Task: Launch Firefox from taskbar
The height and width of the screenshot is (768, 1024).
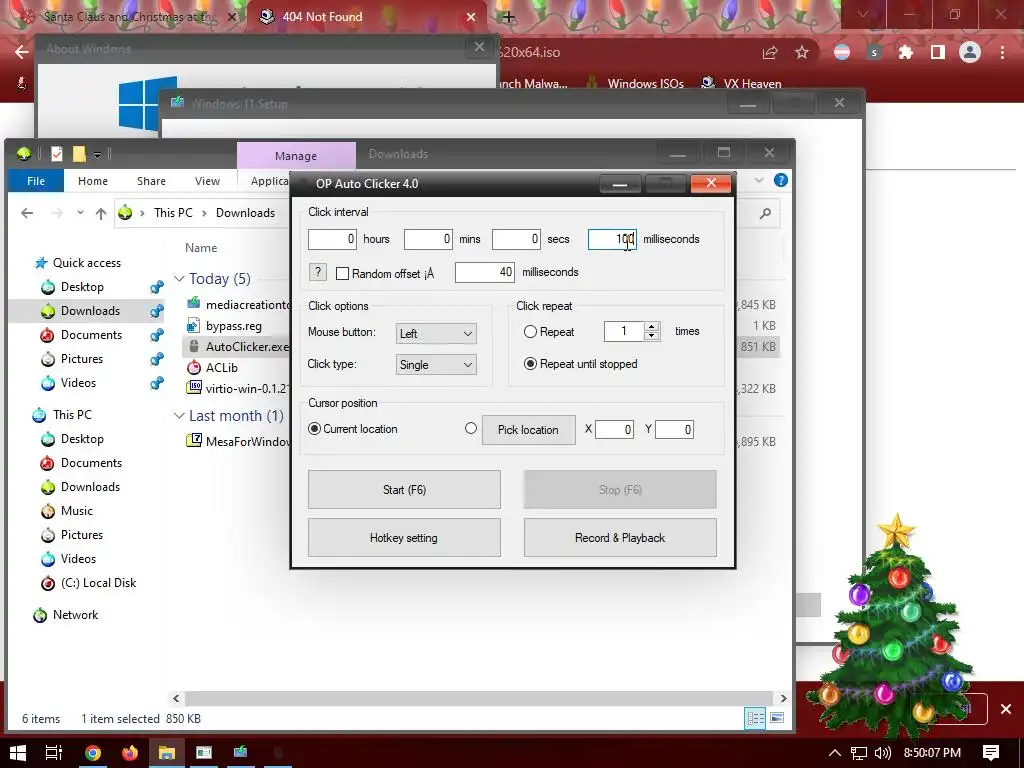Action: coord(130,753)
